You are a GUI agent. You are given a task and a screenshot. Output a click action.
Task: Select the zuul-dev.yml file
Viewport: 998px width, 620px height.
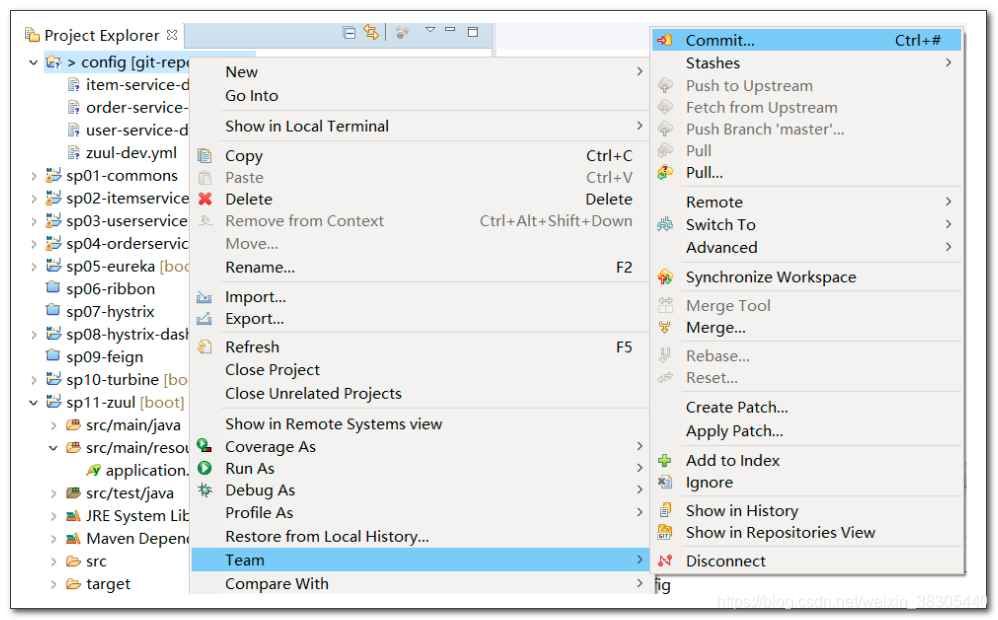(x=131, y=153)
